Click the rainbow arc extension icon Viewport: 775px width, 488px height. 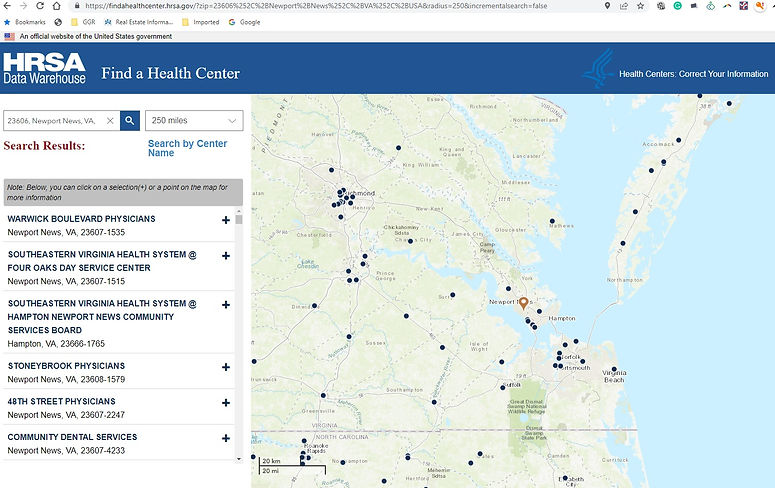(x=727, y=6)
